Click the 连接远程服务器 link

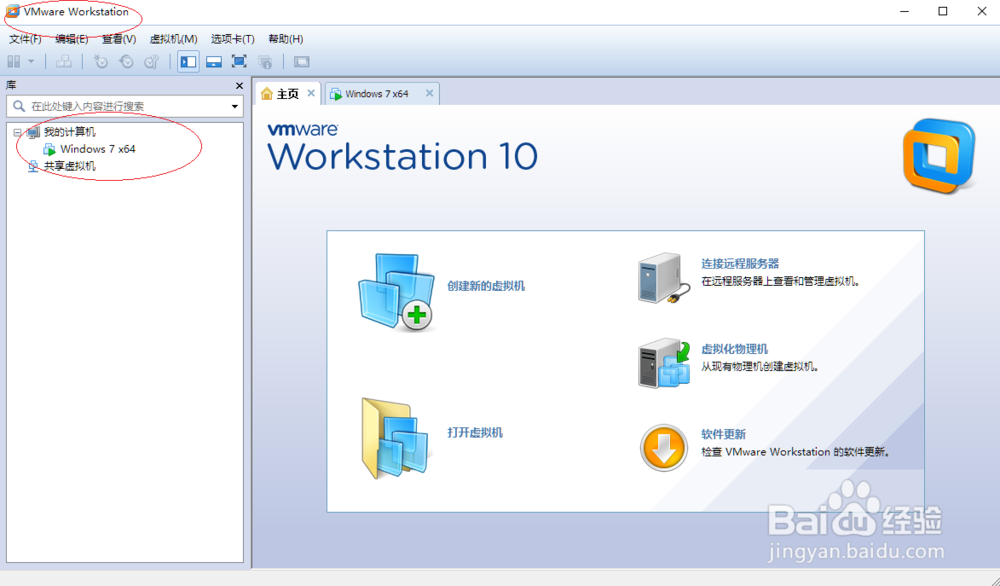click(740, 263)
